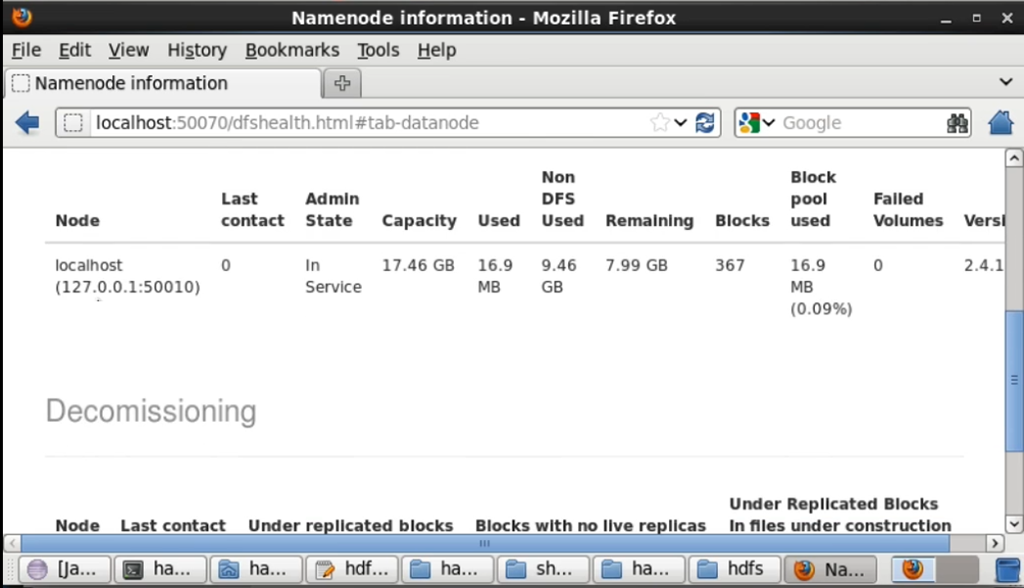Click the vertical scrollbar up arrow
Image resolution: width=1024 pixels, height=588 pixels.
[1014, 158]
